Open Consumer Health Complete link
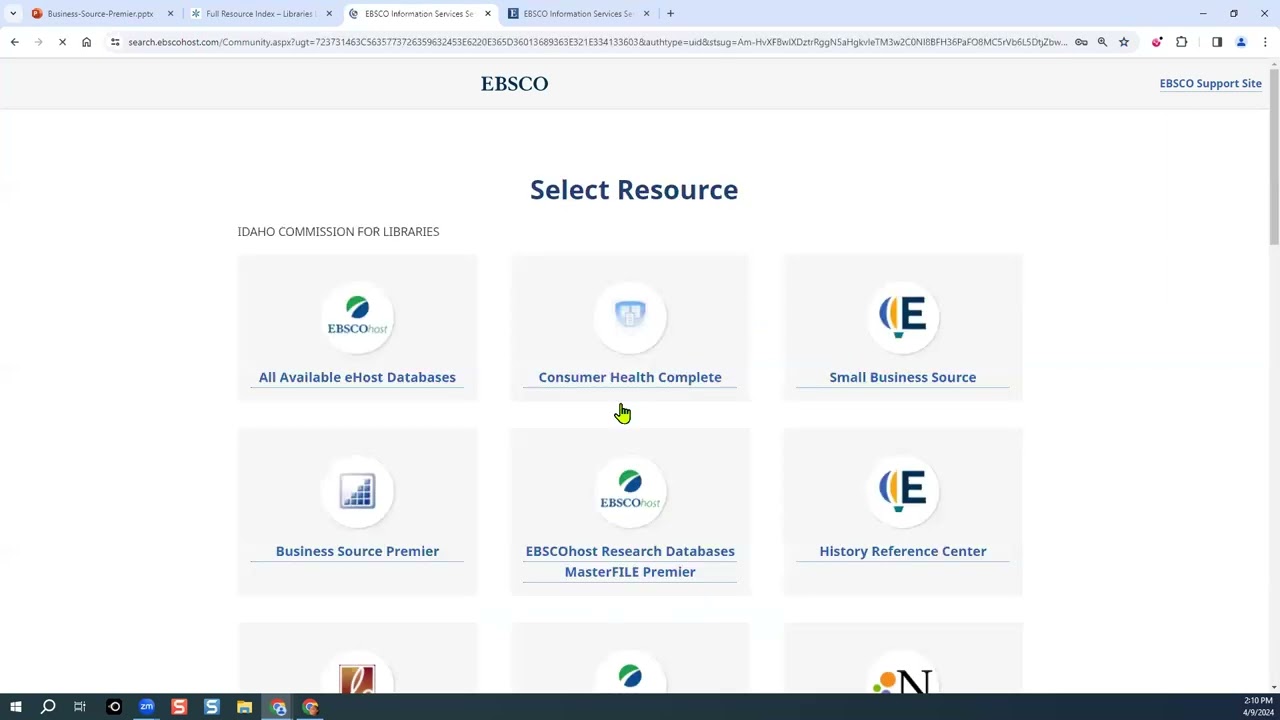Viewport: 1280px width, 720px height. (x=630, y=377)
